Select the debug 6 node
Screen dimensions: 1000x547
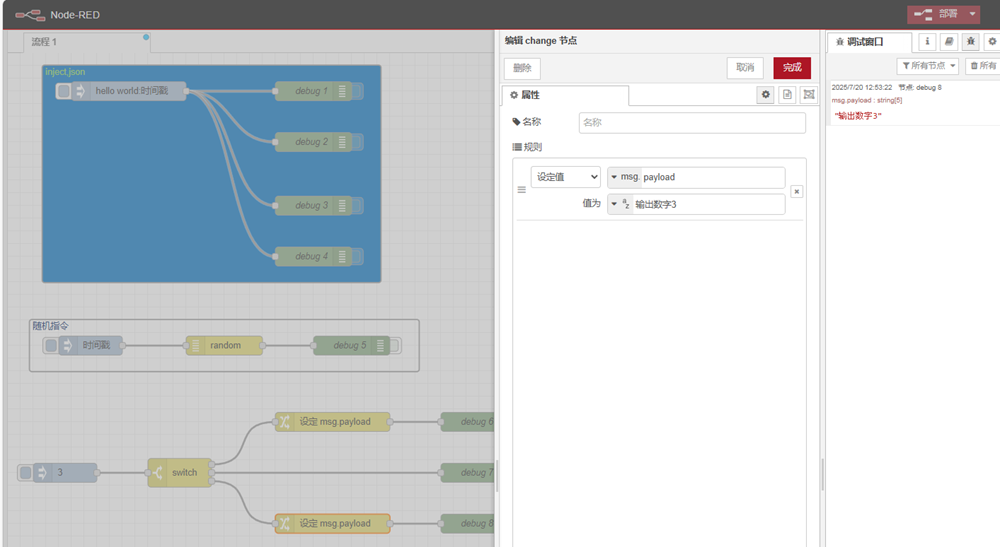click(x=467, y=422)
